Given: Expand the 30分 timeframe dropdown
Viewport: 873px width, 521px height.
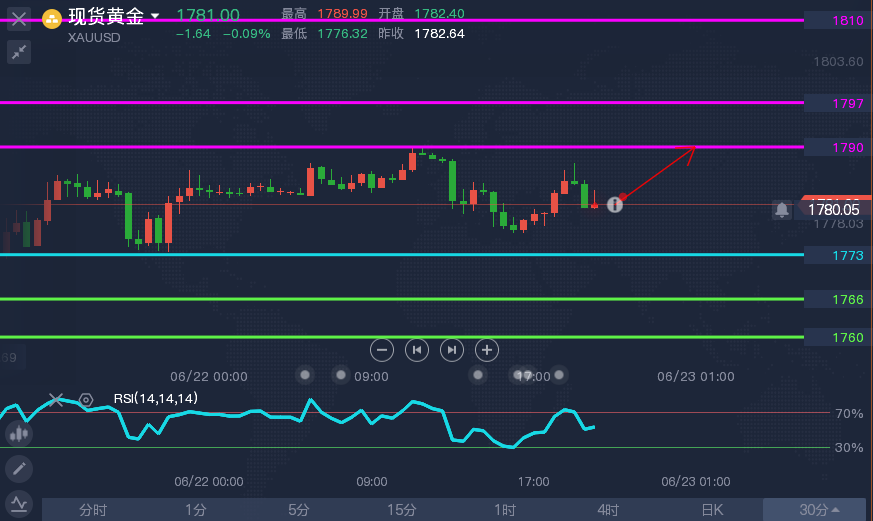Looking at the screenshot, I should (x=818, y=510).
